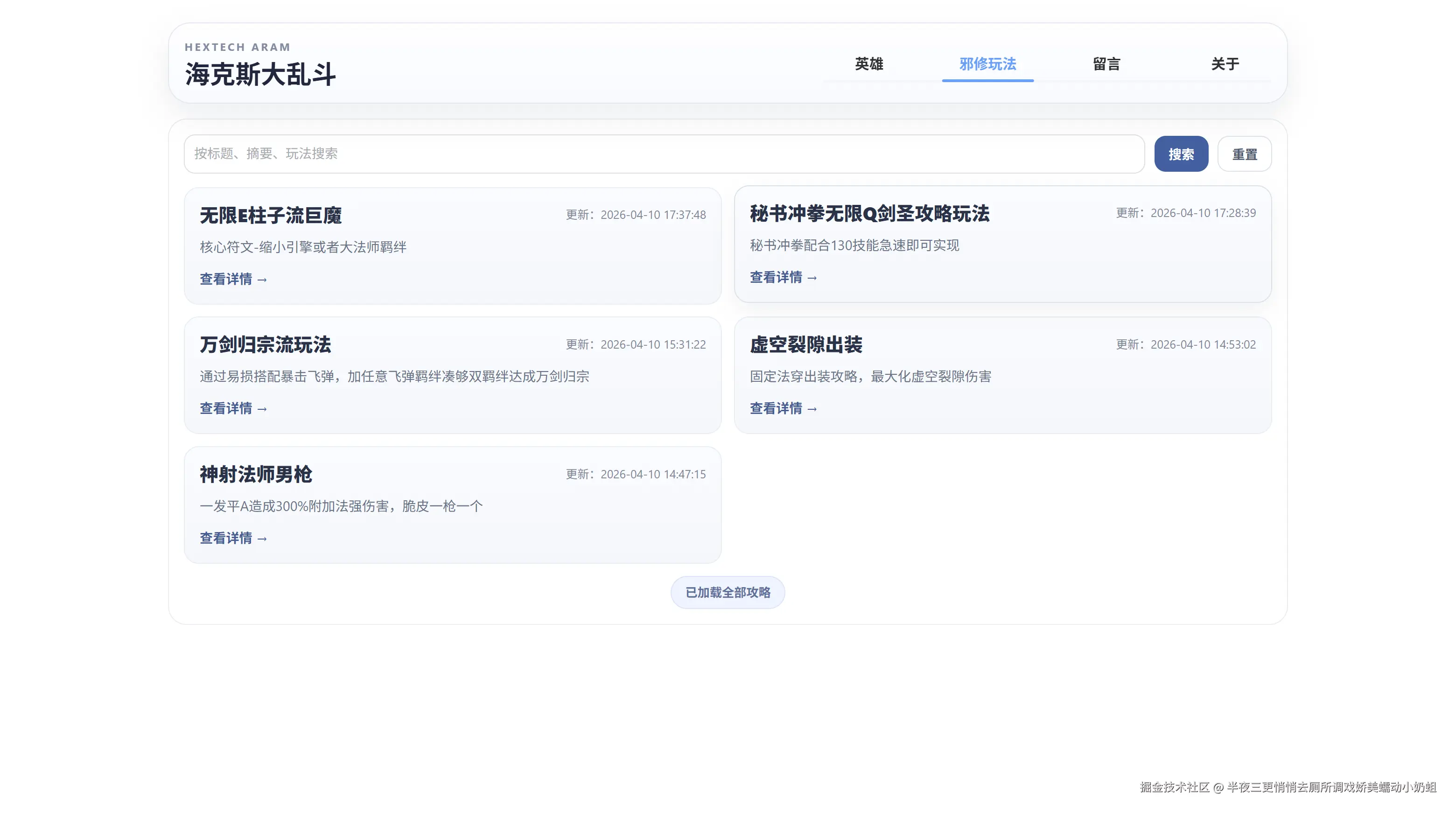Viewport: 1456px width, 813px height.
Task: Open the 留言 tab
Action: point(1106,64)
